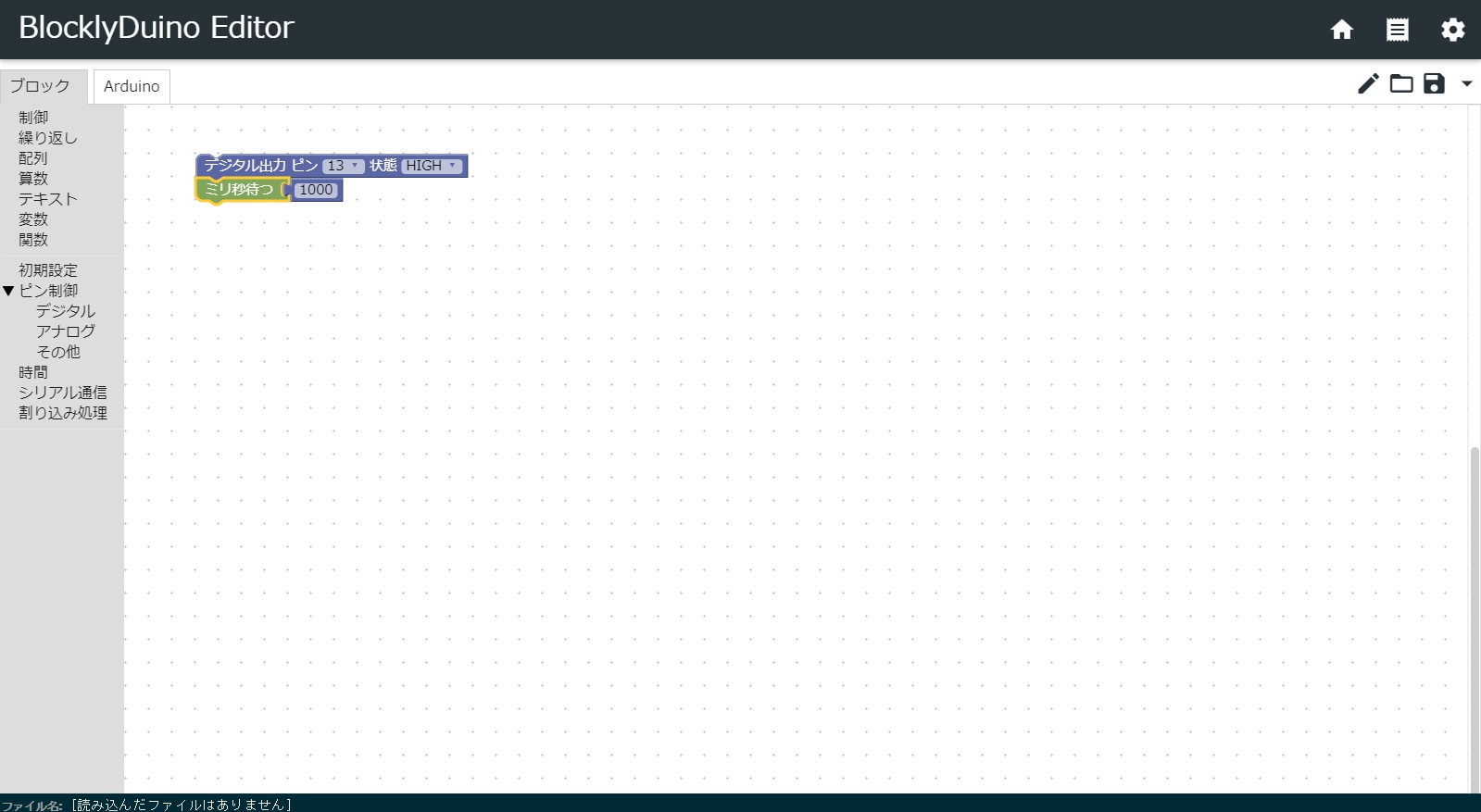The width and height of the screenshot is (1481, 812).
Task: Open settings gear icon
Action: [x=1452, y=30]
